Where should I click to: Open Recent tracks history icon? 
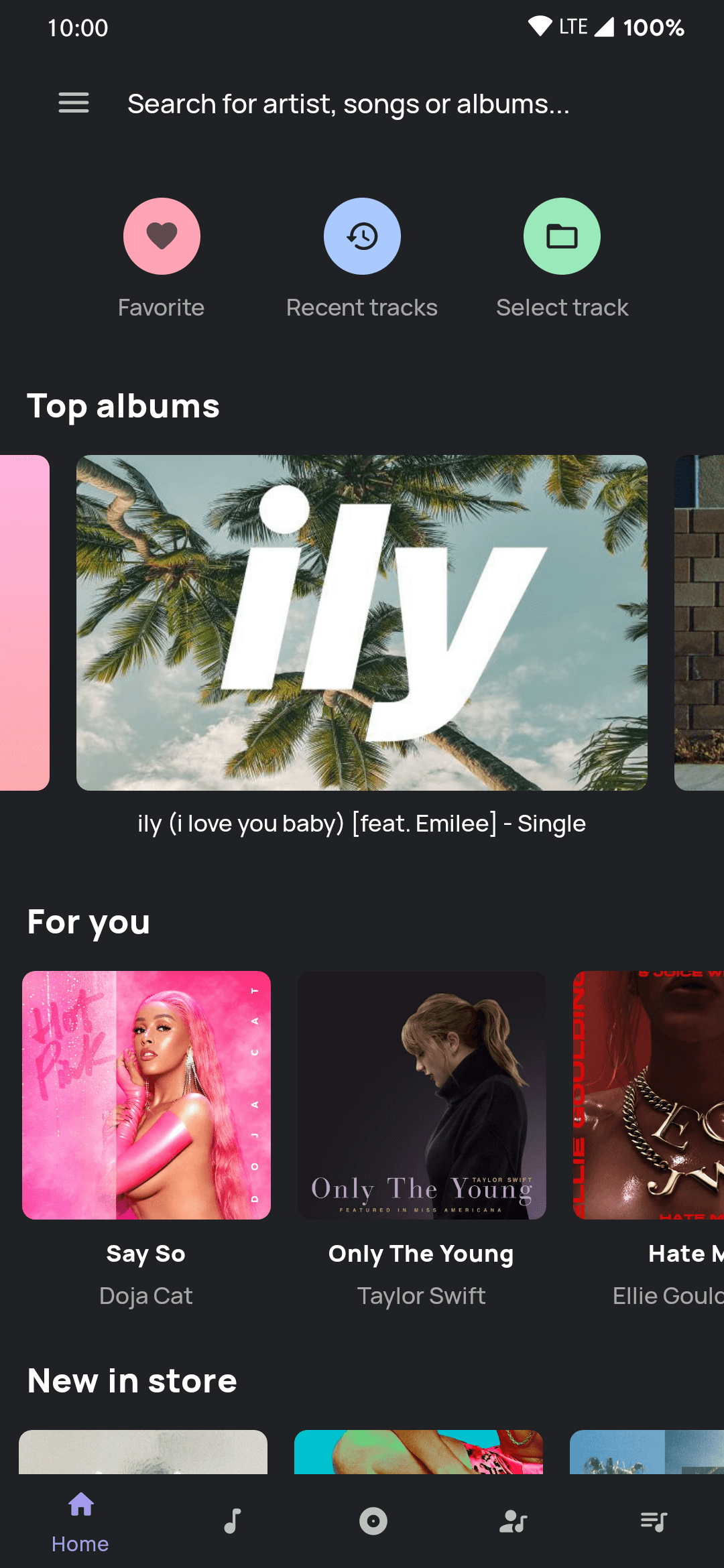pyautogui.click(x=362, y=236)
